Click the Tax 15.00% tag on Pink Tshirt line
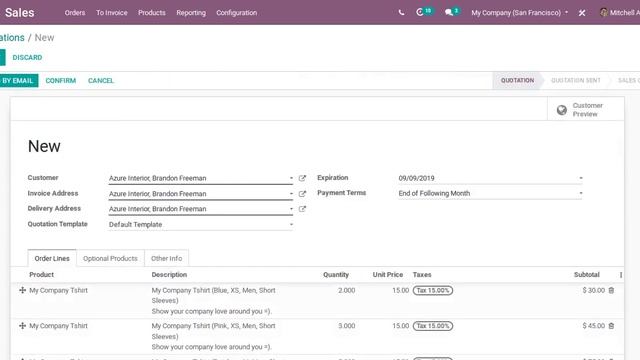This screenshot has width=640, height=360. click(433, 326)
